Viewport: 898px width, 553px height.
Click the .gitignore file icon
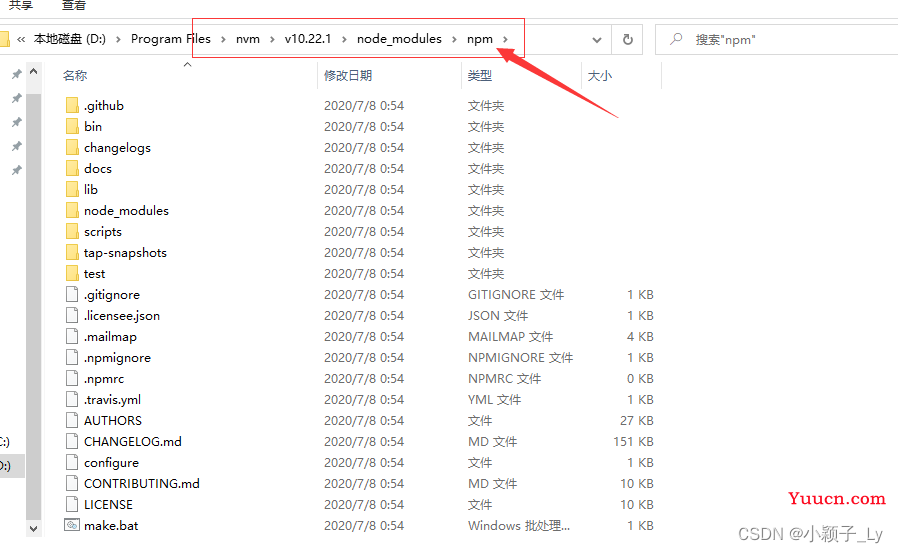[x=72, y=294]
